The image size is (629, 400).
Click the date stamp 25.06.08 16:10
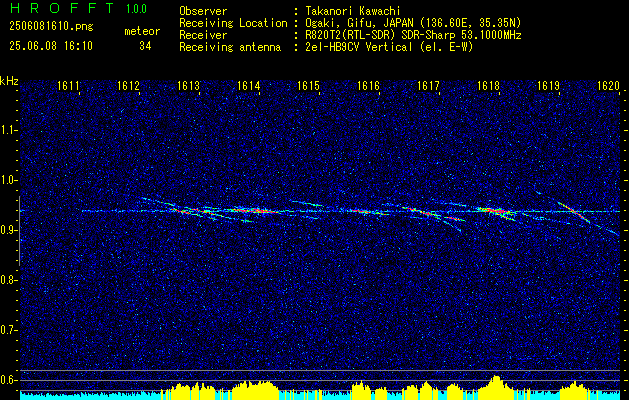click(x=51, y=46)
